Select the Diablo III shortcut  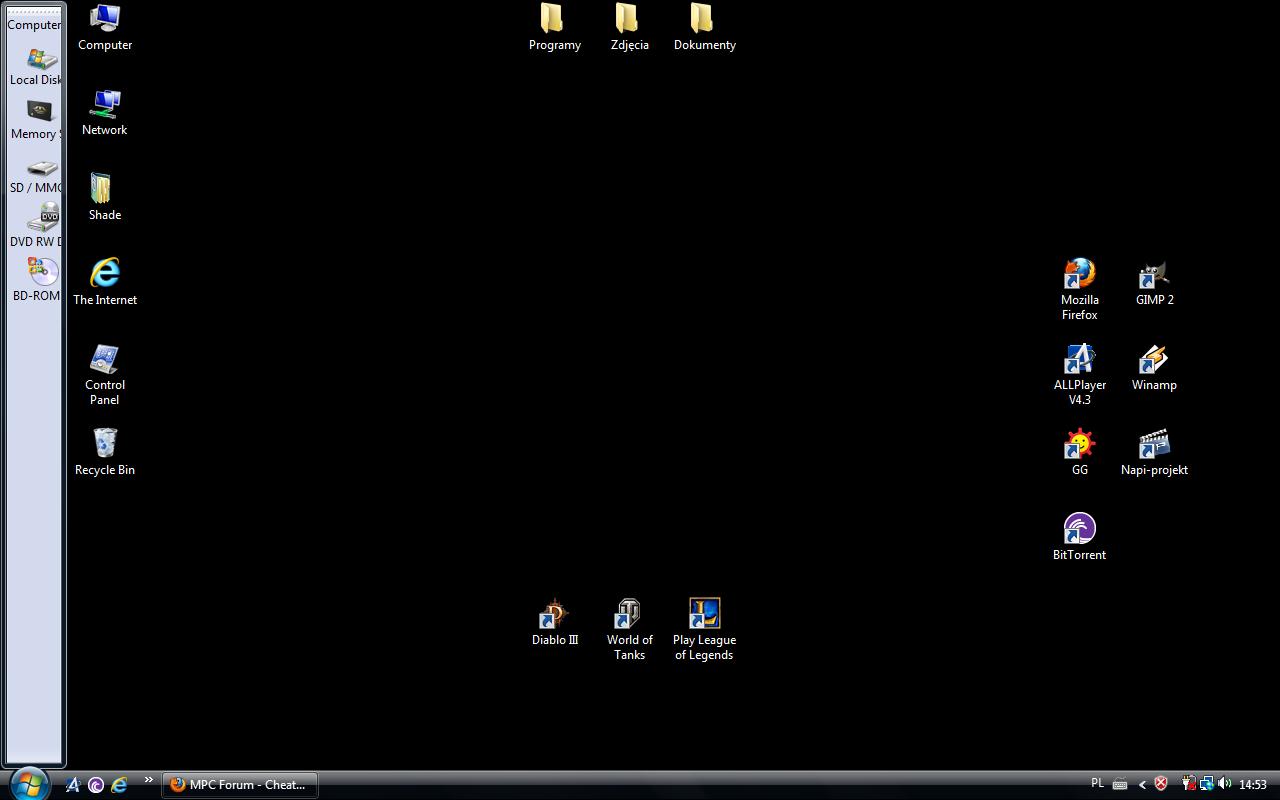pos(555,623)
